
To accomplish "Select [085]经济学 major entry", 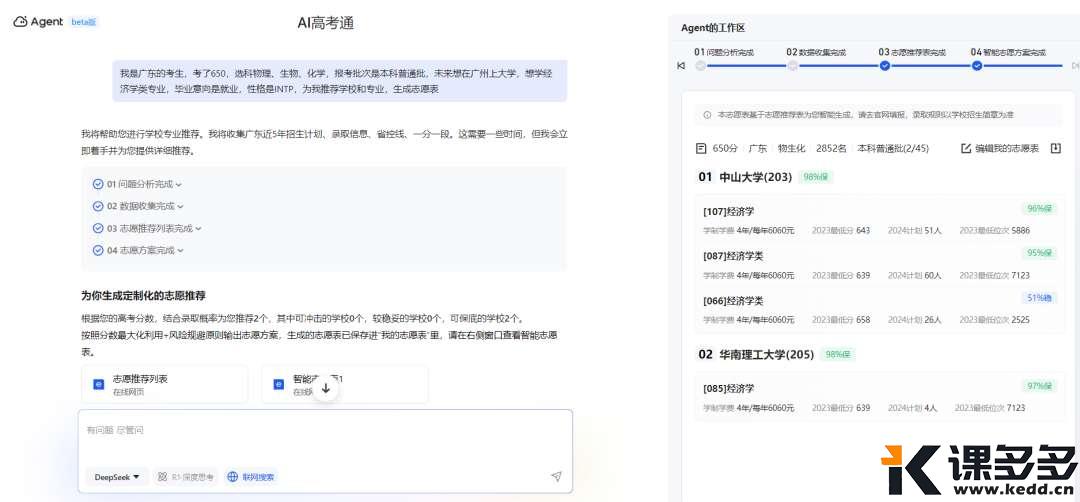I will (729, 388).
